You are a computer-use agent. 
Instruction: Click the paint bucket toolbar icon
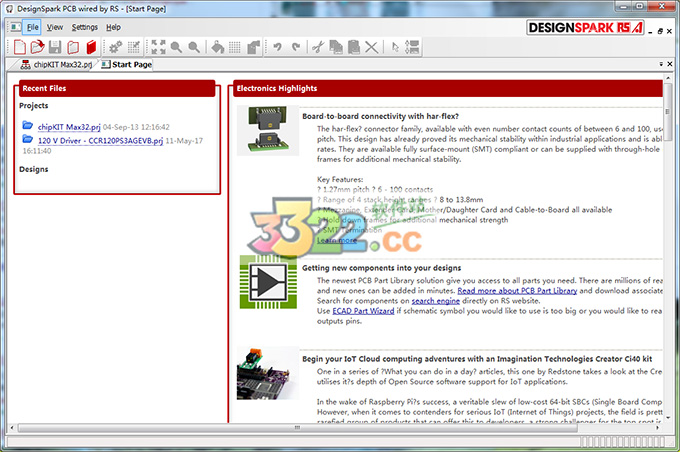click(x=218, y=47)
